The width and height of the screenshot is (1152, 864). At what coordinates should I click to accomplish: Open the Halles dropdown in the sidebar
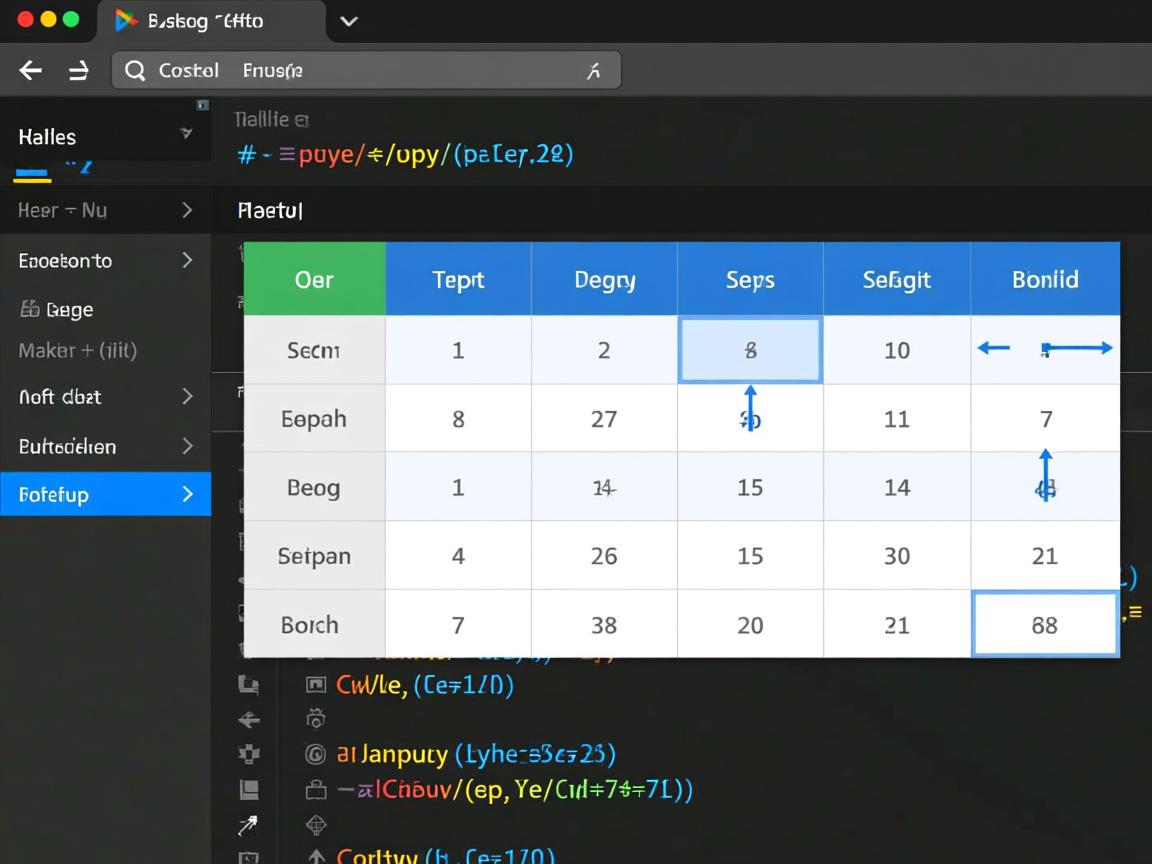click(185, 133)
